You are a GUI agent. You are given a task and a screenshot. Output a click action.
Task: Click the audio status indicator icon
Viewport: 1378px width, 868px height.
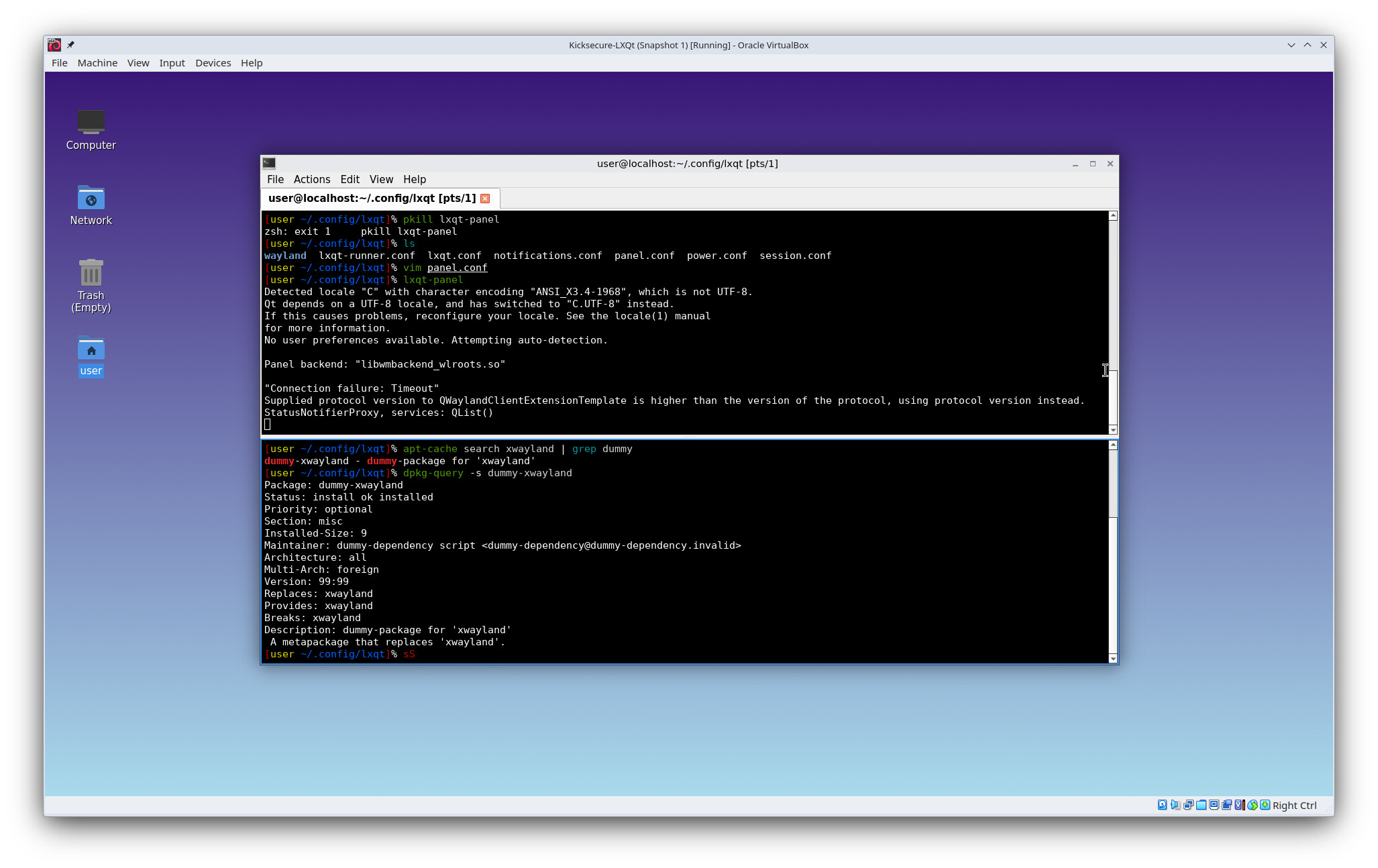click(x=1175, y=805)
